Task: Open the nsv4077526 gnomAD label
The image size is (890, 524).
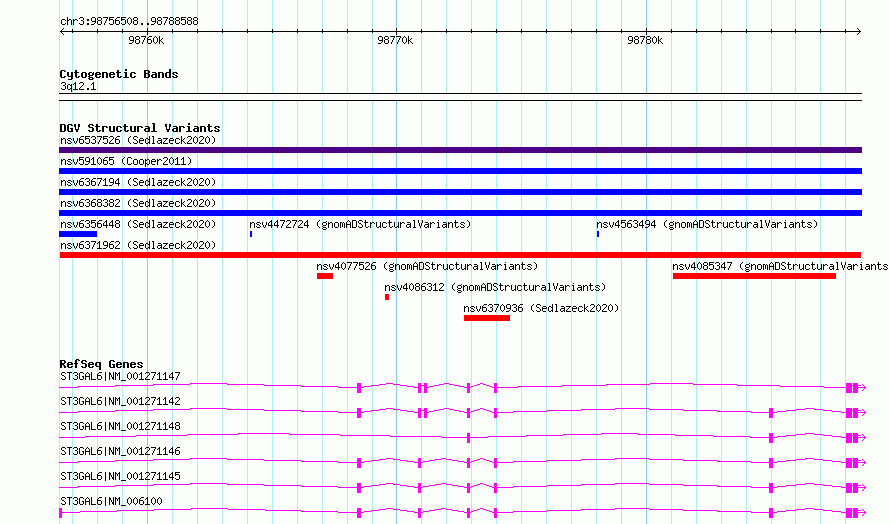Action: click(x=427, y=266)
